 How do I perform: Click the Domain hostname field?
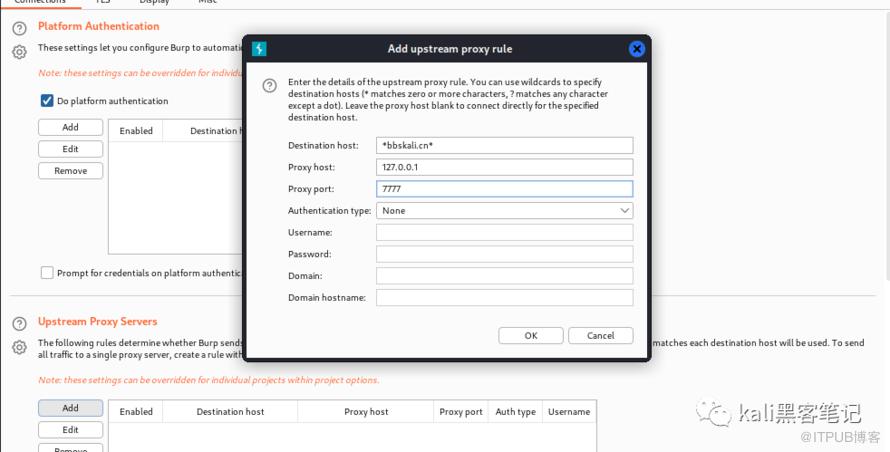[505, 298]
